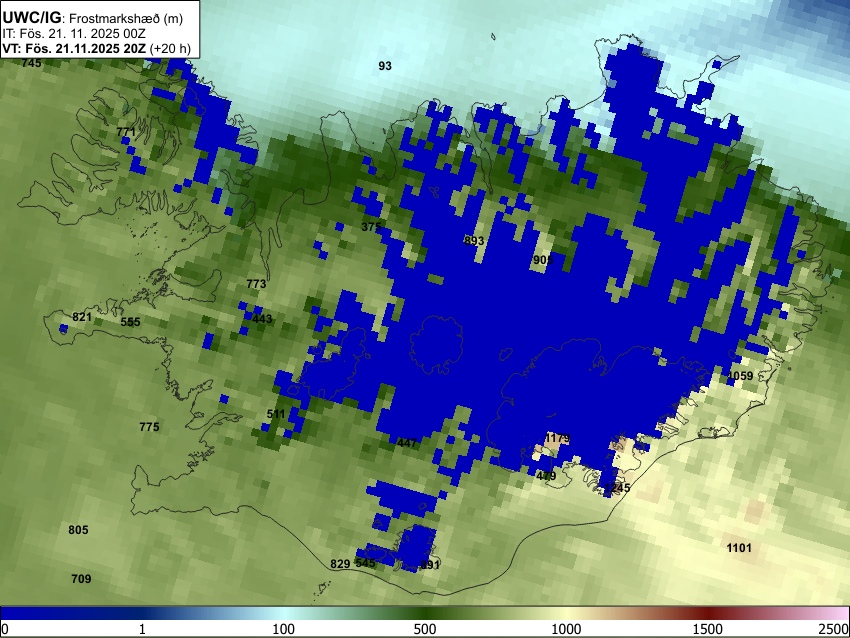Click the map value 829
This screenshot has height=638, width=850.
(x=340, y=564)
